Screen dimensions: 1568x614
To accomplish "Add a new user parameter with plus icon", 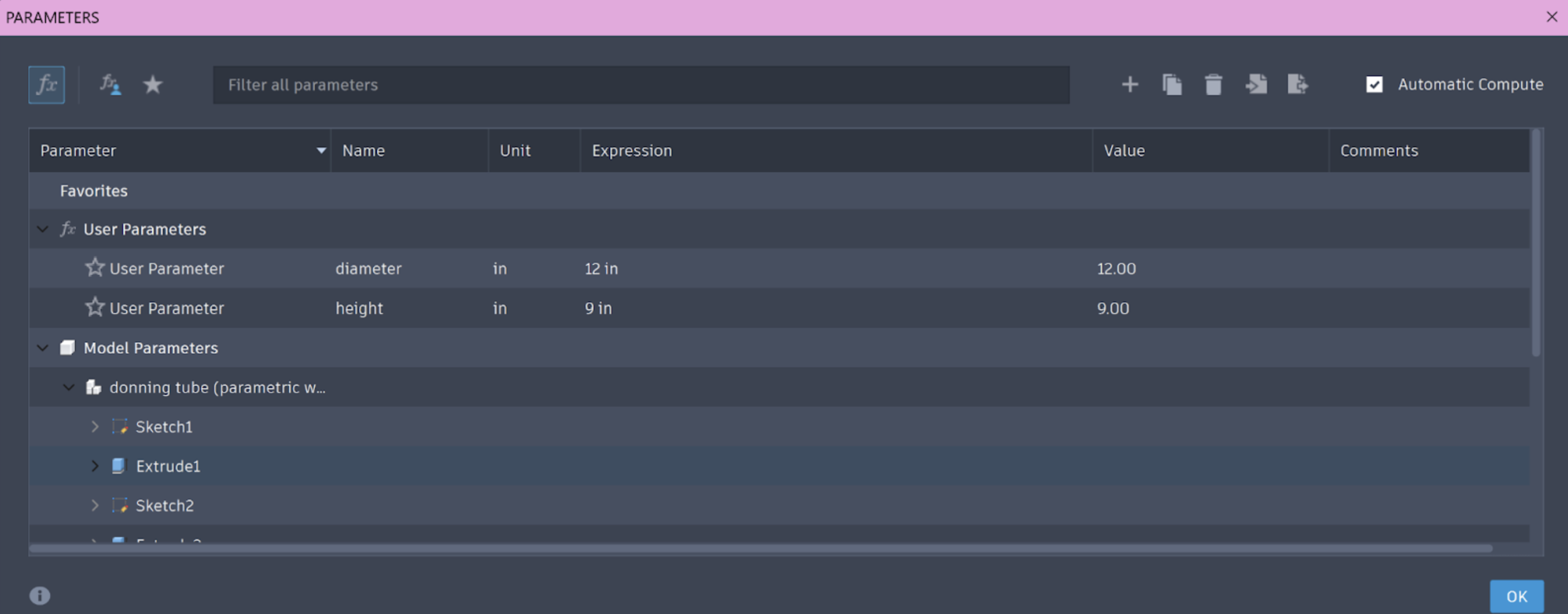I will pyautogui.click(x=1129, y=84).
